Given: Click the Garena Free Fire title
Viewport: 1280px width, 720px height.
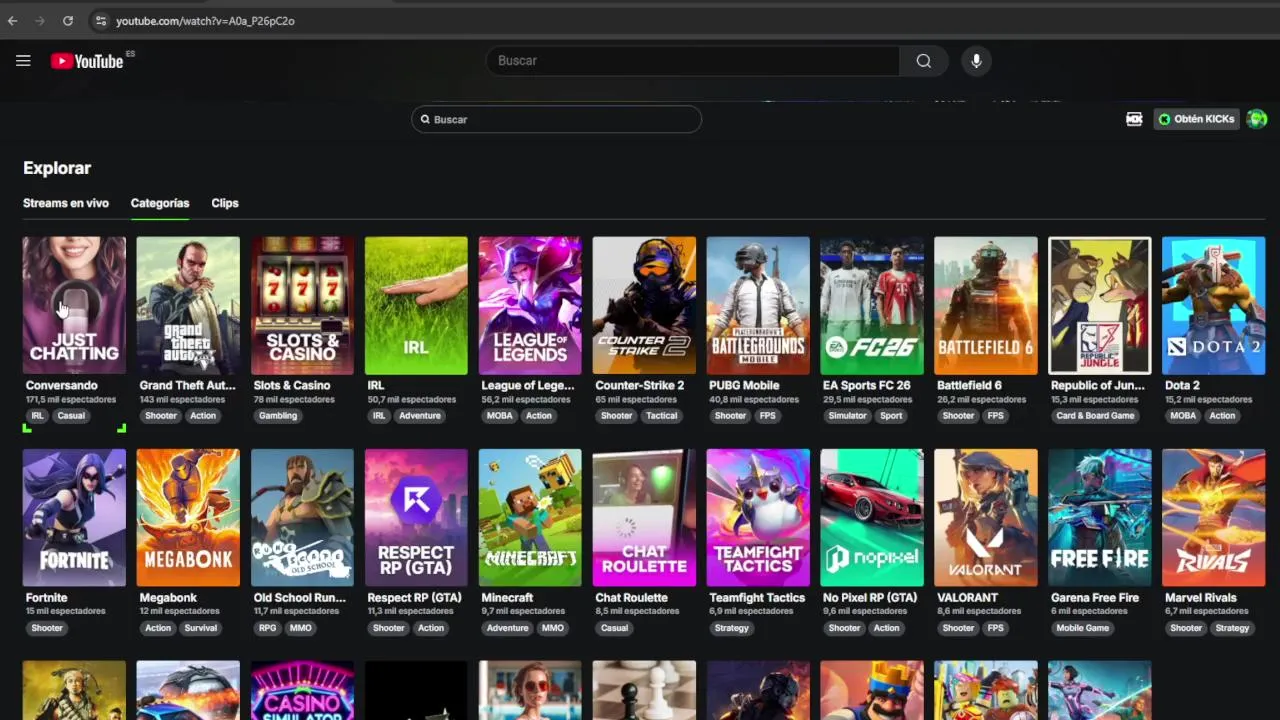Looking at the screenshot, I should (x=1095, y=598).
